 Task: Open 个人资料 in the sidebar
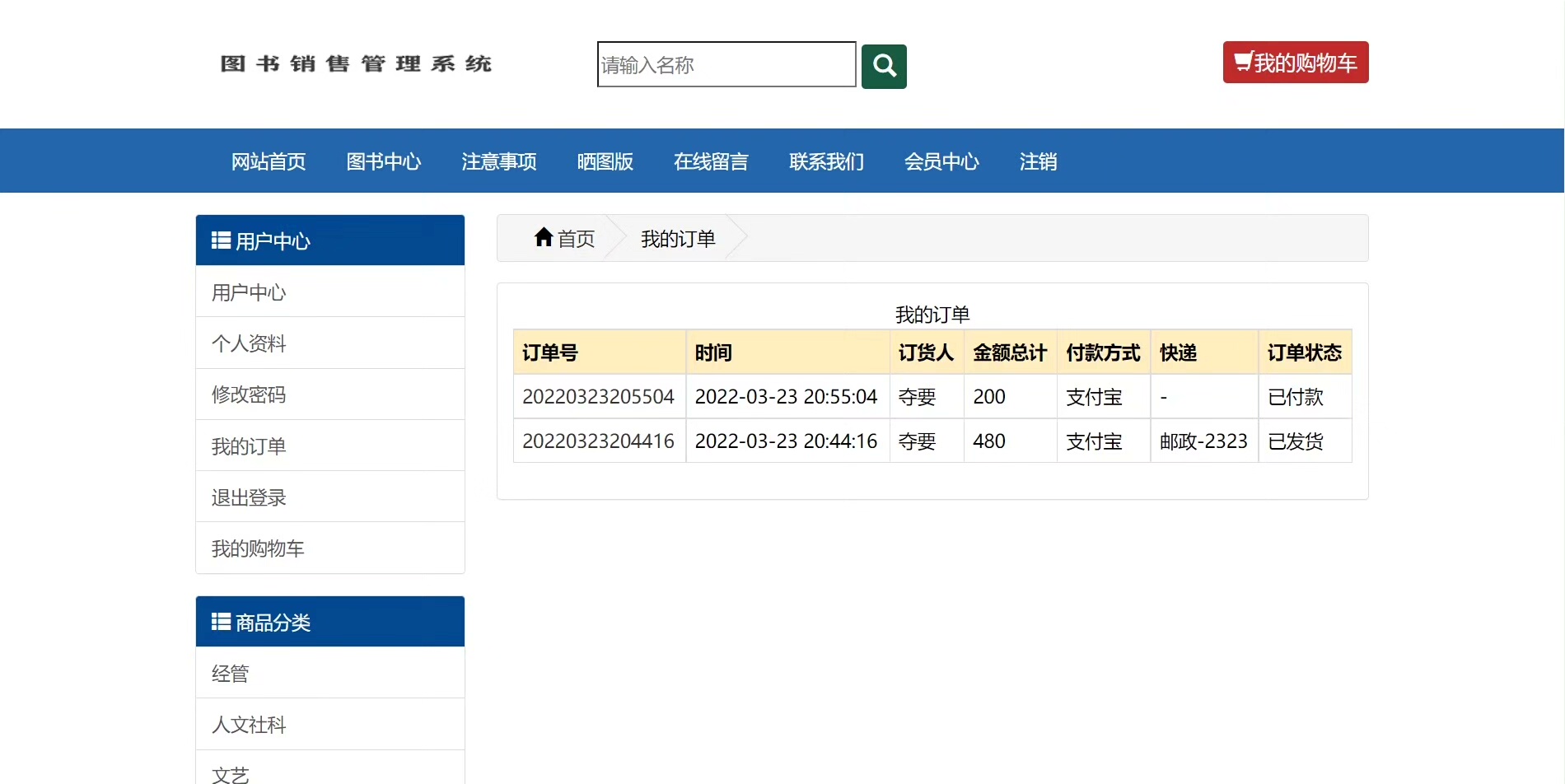point(249,343)
